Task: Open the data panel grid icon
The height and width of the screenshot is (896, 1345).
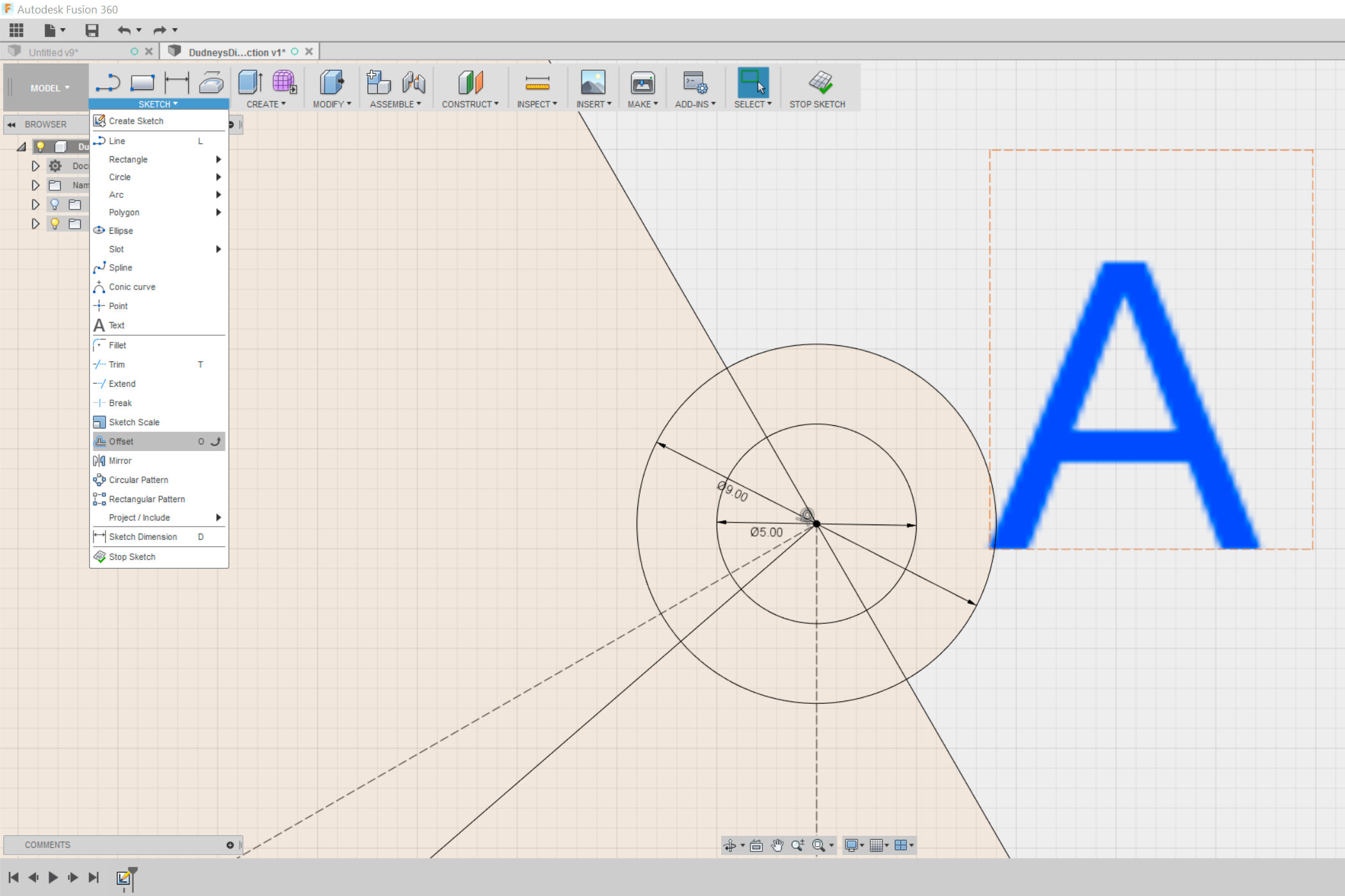Action: (17, 30)
